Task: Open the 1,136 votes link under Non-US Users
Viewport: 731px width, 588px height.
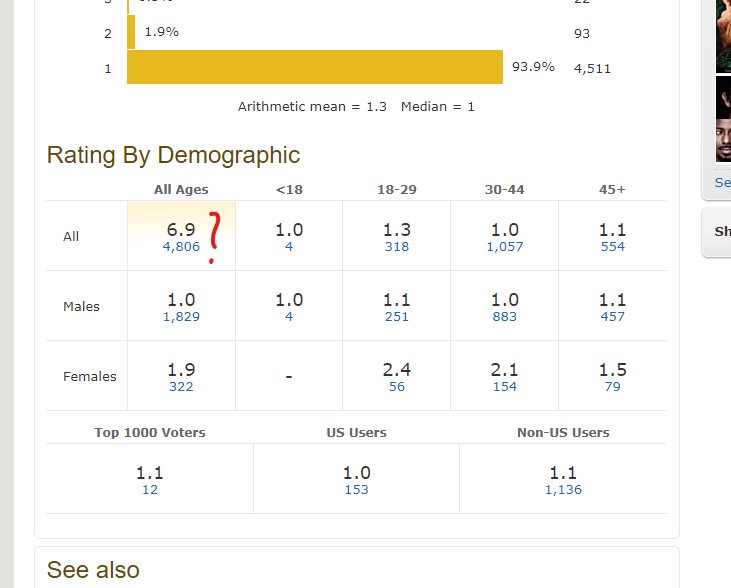Action: pos(563,490)
